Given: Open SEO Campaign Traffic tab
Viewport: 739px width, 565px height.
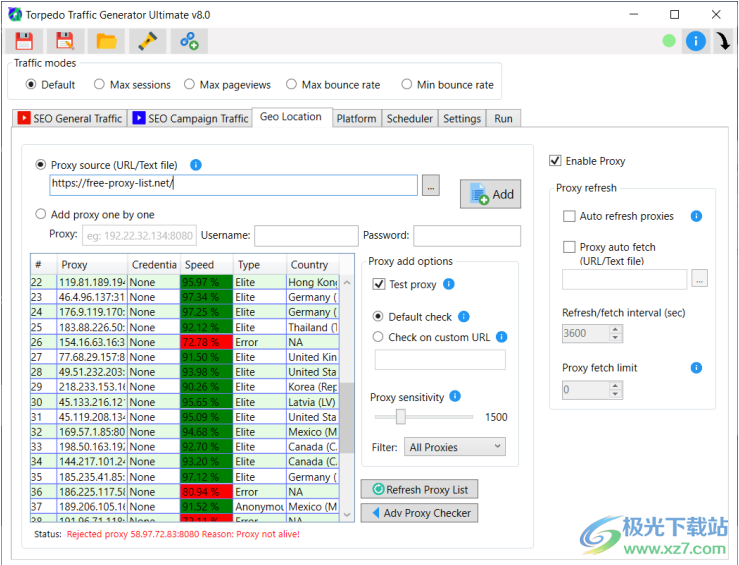Looking at the screenshot, I should (190, 118).
